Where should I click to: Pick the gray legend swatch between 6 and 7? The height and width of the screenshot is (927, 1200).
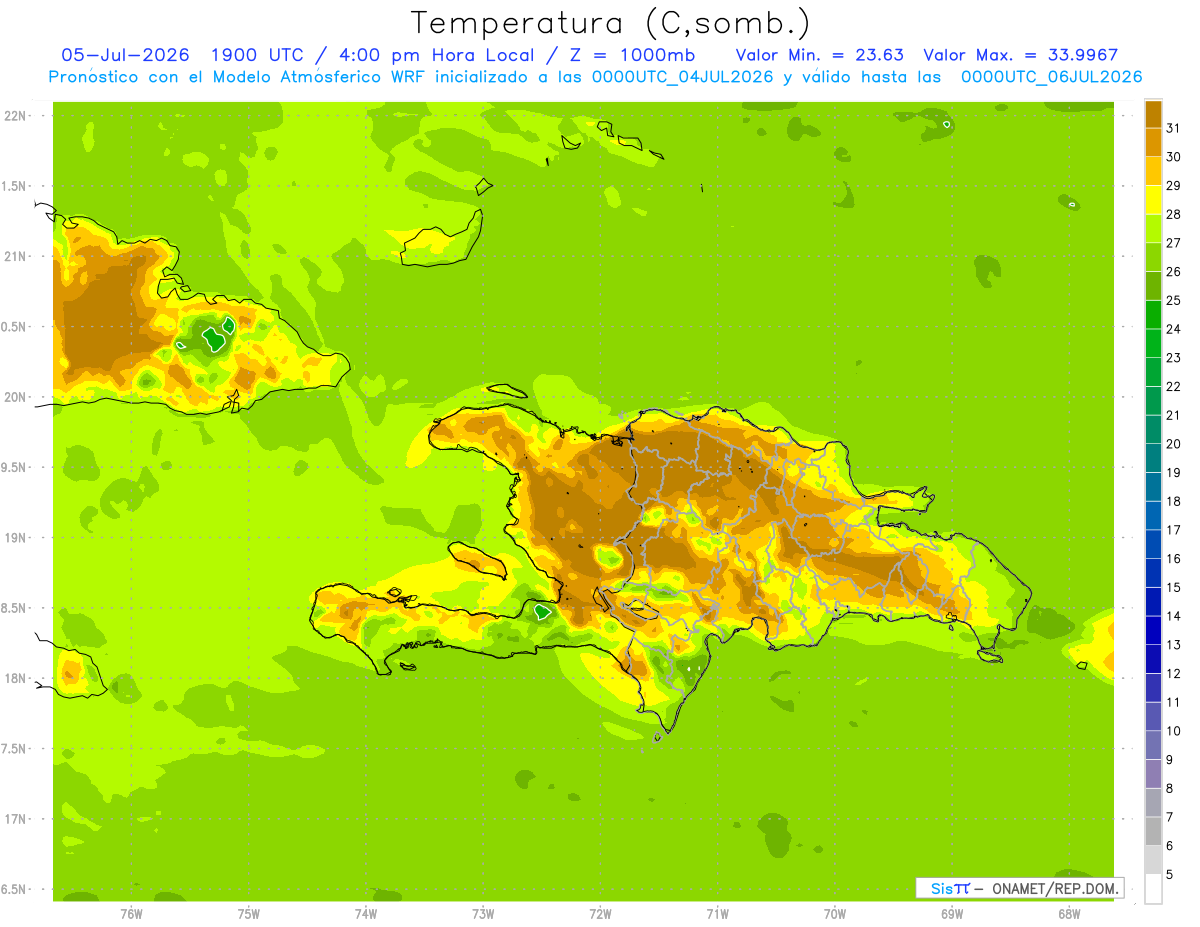1153,831
